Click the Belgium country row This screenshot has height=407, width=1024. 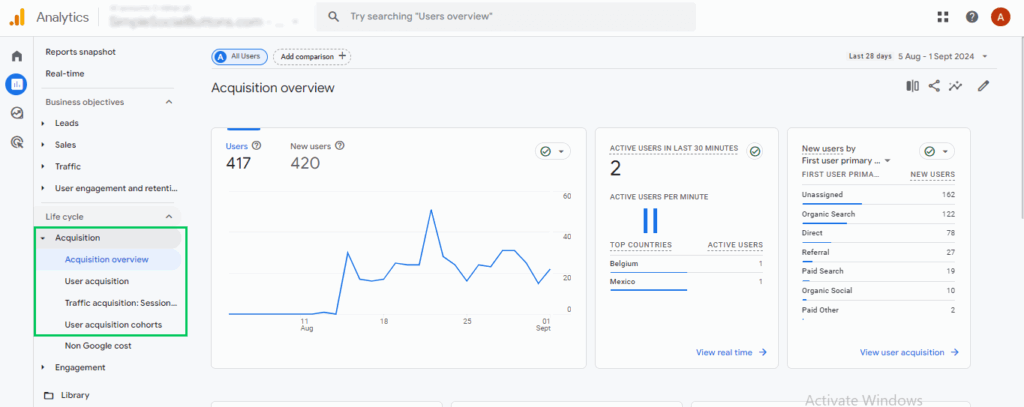686,265
